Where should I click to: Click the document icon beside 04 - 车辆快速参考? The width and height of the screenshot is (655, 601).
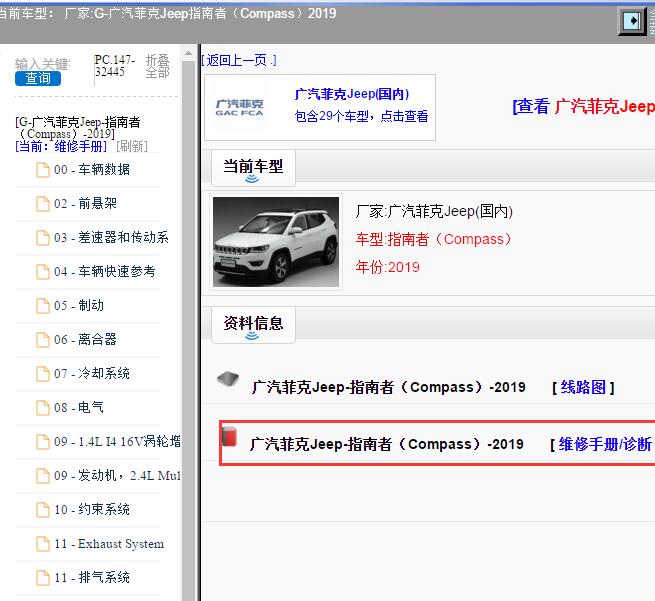[43, 271]
